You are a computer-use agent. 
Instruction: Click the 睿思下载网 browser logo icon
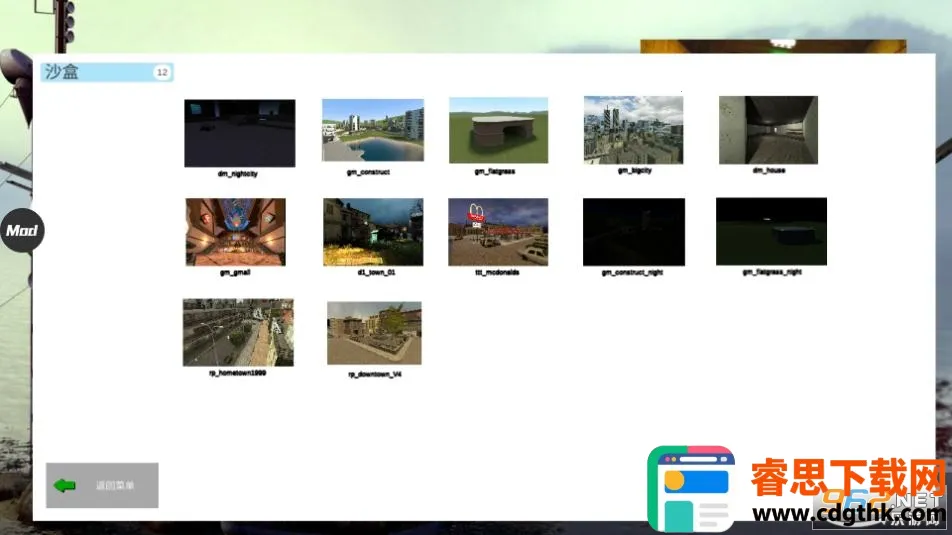click(x=691, y=490)
